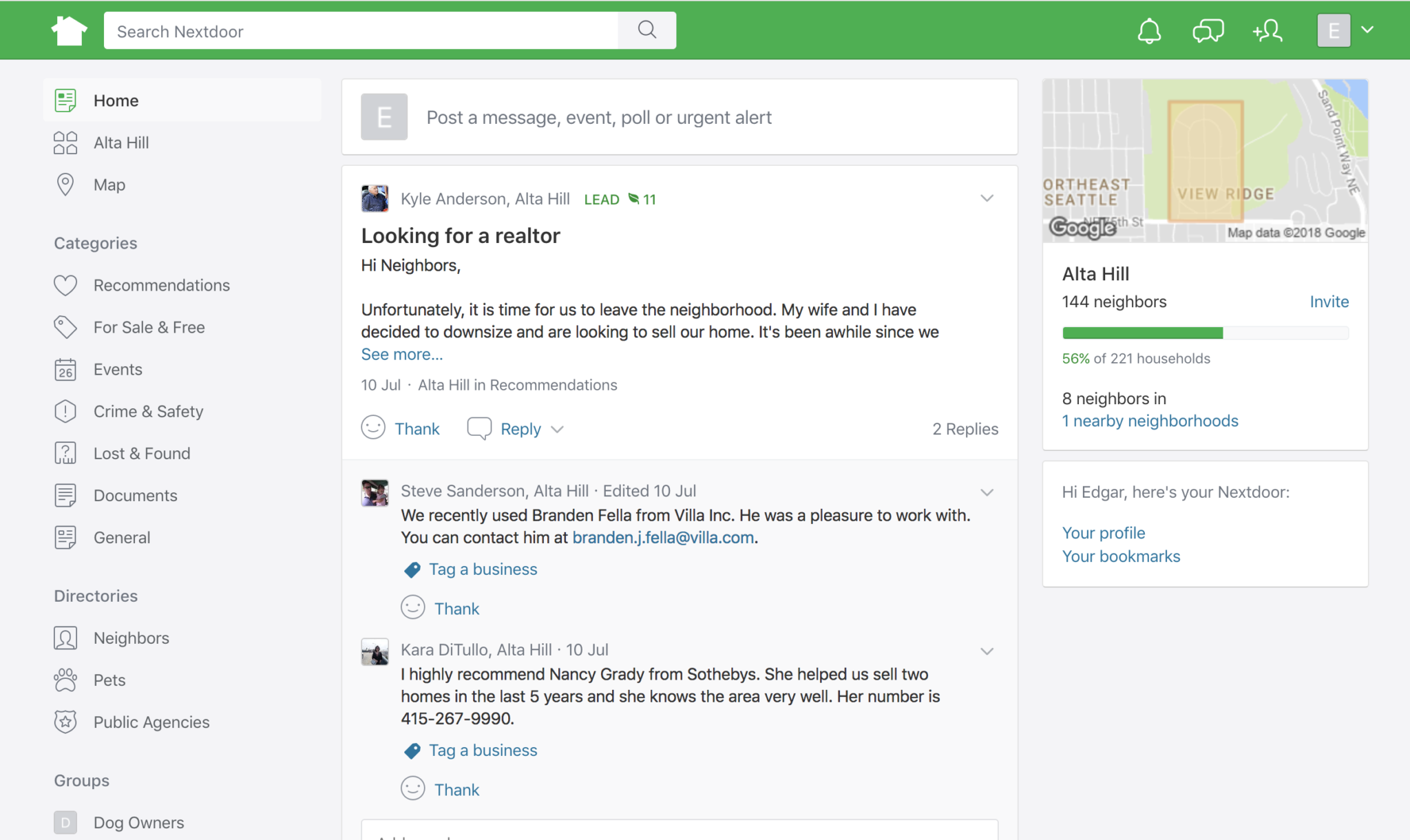Click Kara DiTullo's profile photo
The width and height of the screenshot is (1410, 840).
(x=375, y=651)
